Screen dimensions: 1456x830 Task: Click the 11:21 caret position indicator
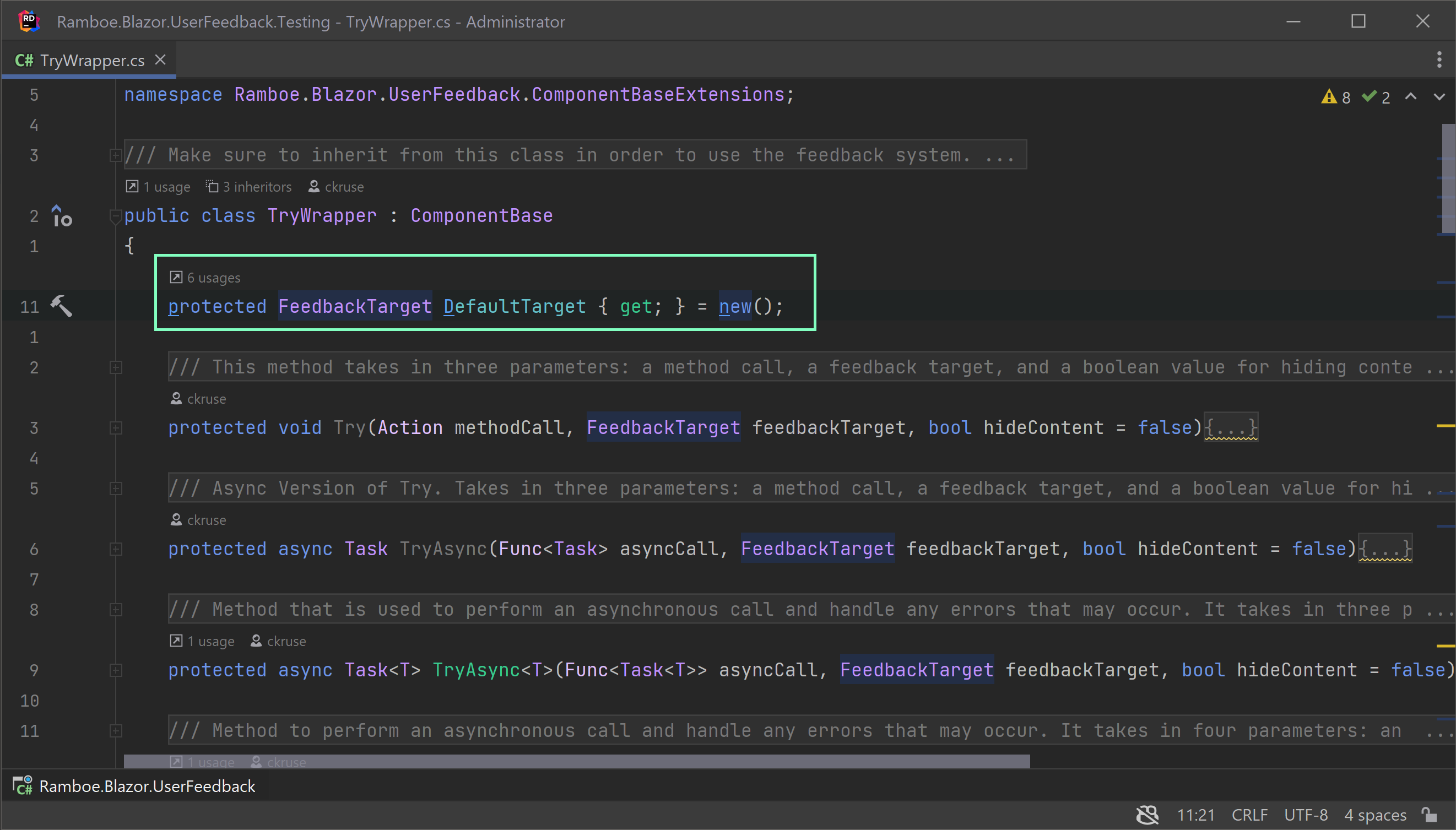(1195, 815)
